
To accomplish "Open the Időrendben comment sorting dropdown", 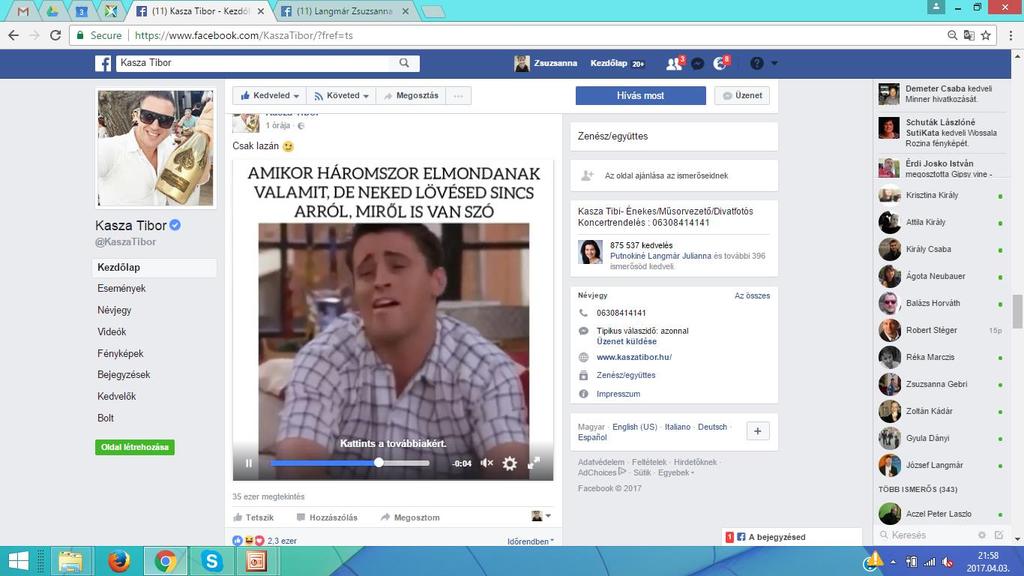I will [x=530, y=541].
